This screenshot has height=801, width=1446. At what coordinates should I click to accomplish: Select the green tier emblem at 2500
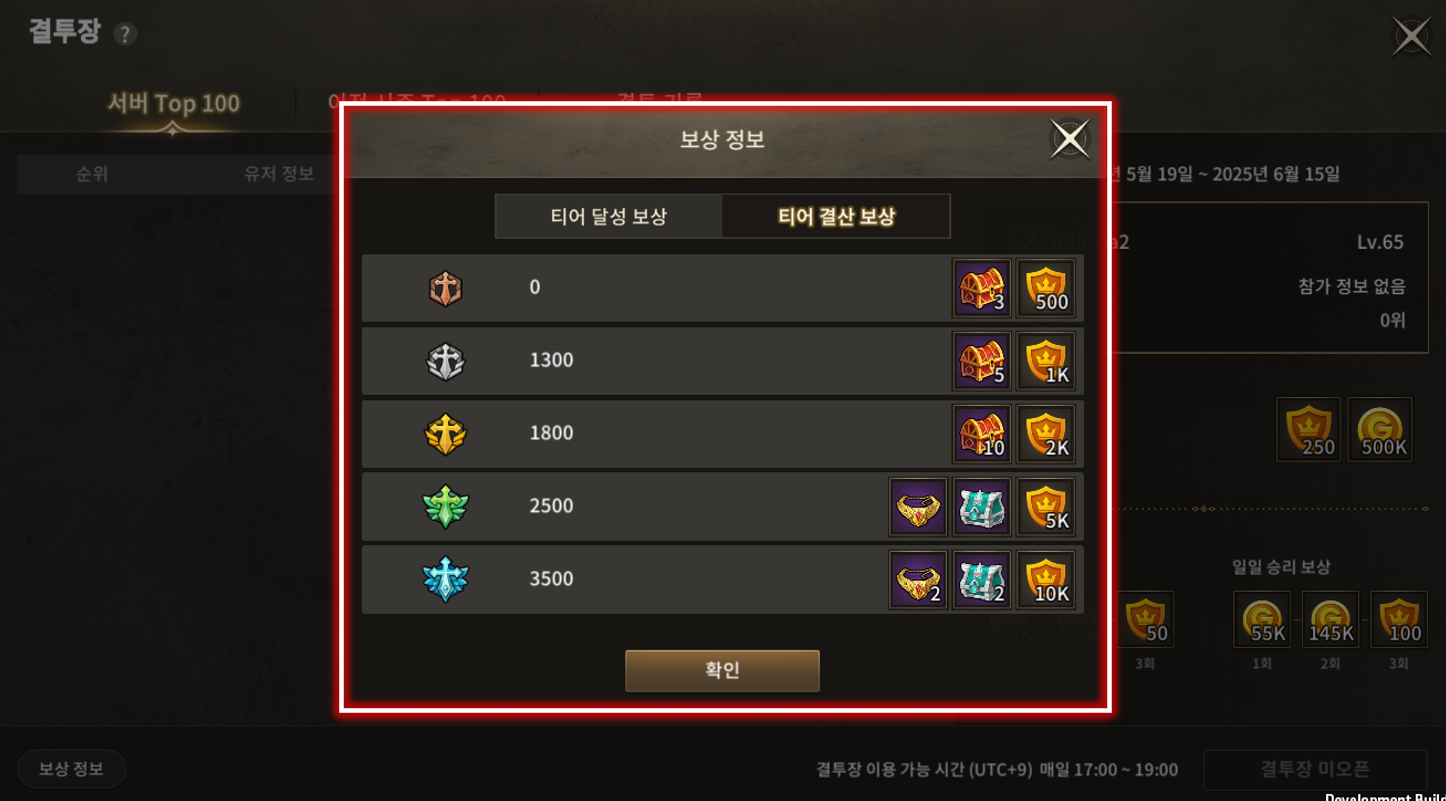(x=445, y=507)
